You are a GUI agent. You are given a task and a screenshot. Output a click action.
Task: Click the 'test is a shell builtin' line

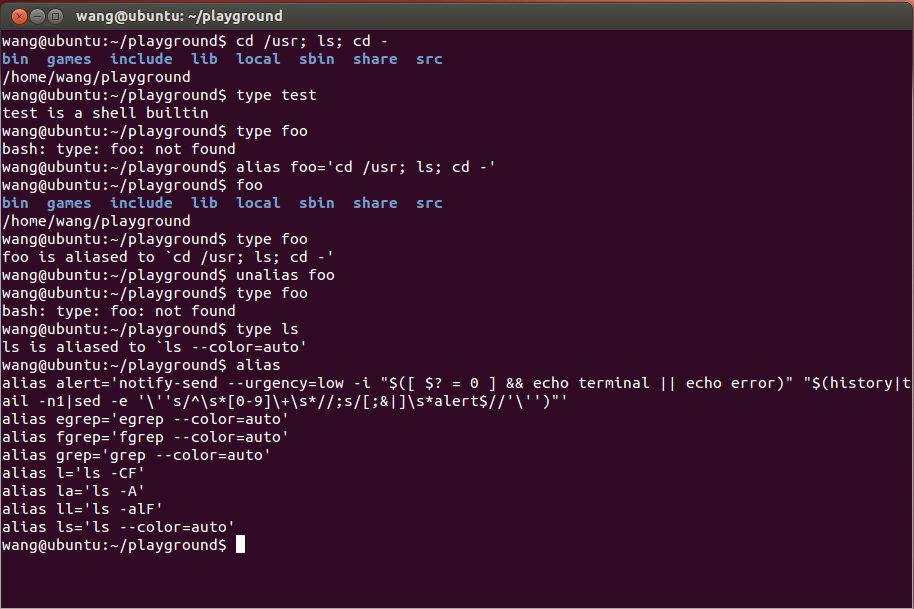click(x=105, y=112)
